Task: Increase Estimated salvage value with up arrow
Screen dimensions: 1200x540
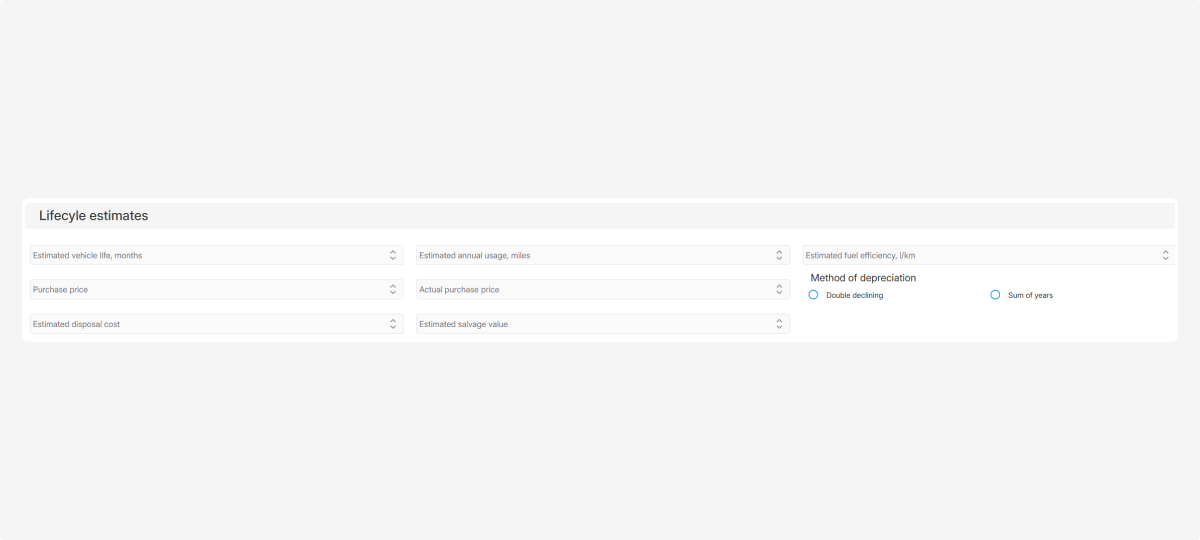Action: (x=779, y=321)
